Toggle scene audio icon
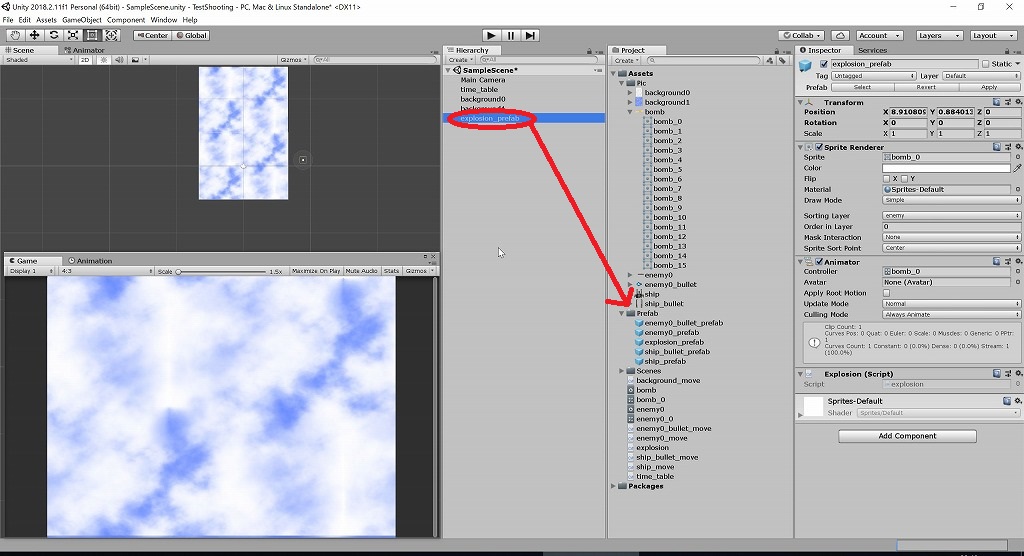The width and height of the screenshot is (1024, 556). pos(119,59)
